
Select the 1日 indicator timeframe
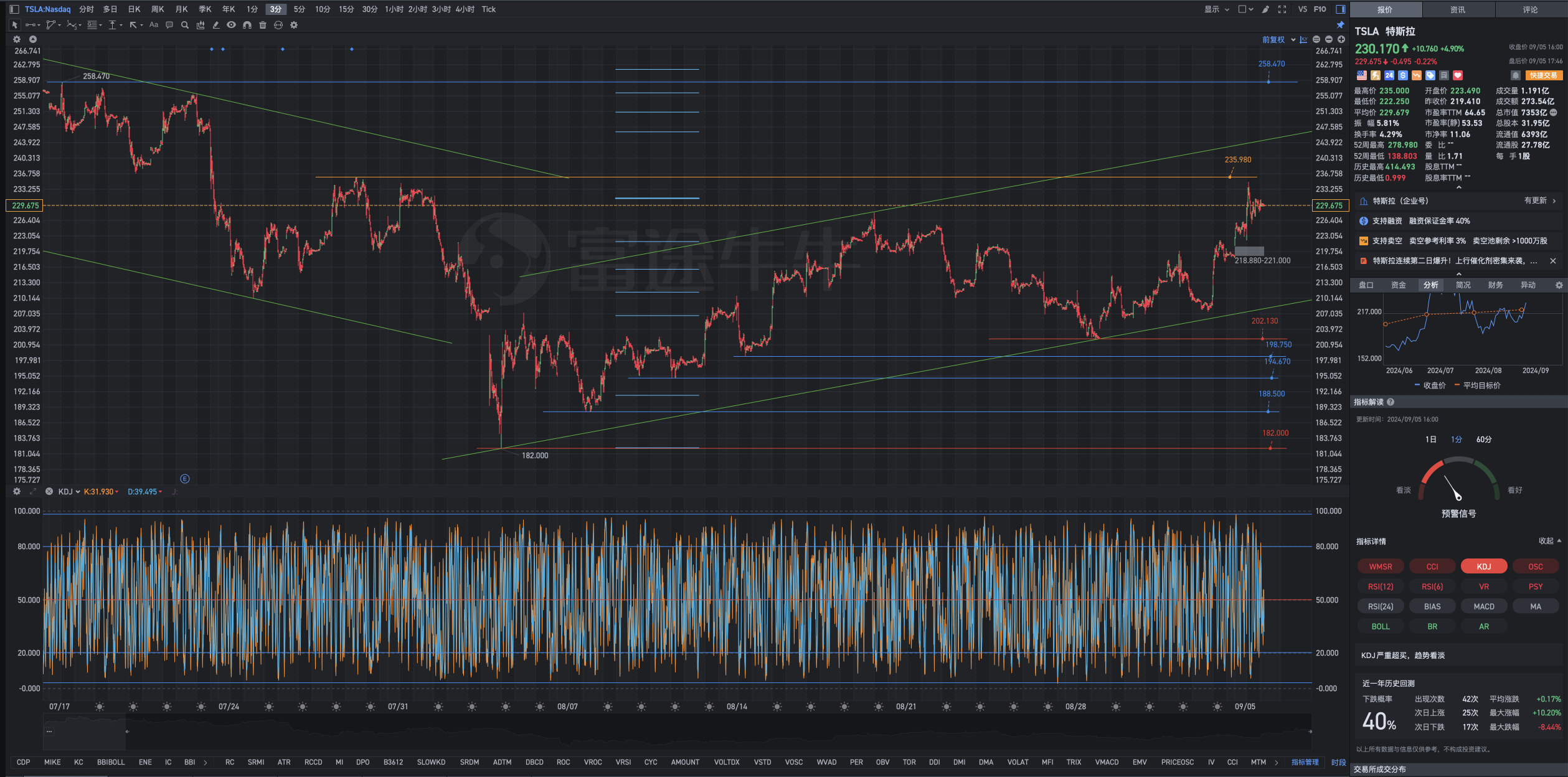click(x=1431, y=440)
